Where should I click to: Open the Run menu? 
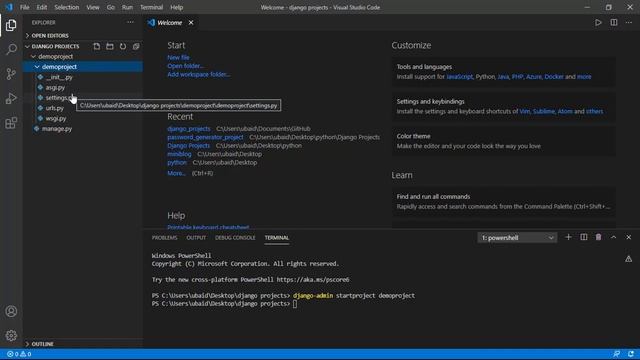127,7
